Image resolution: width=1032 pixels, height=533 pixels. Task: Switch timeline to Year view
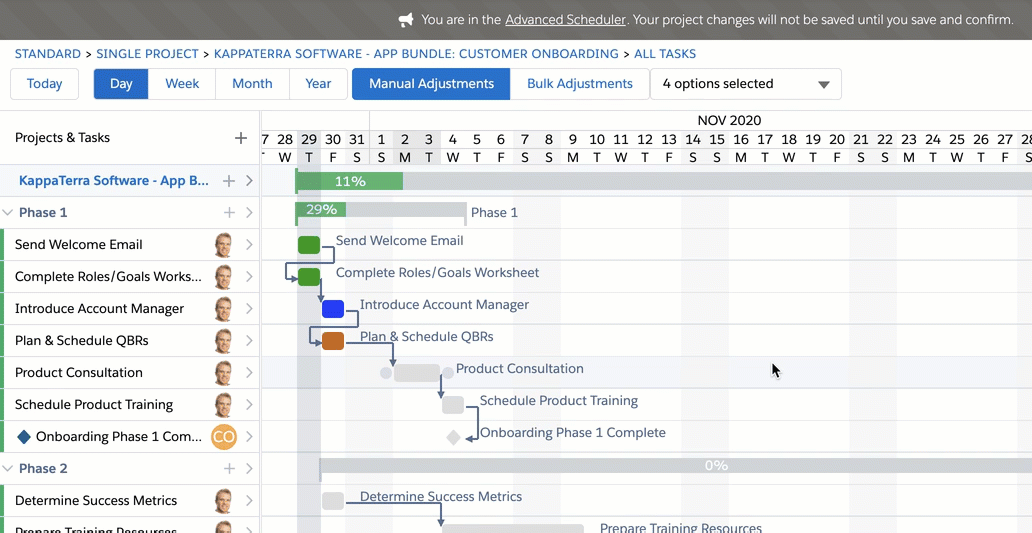pyautogui.click(x=319, y=84)
